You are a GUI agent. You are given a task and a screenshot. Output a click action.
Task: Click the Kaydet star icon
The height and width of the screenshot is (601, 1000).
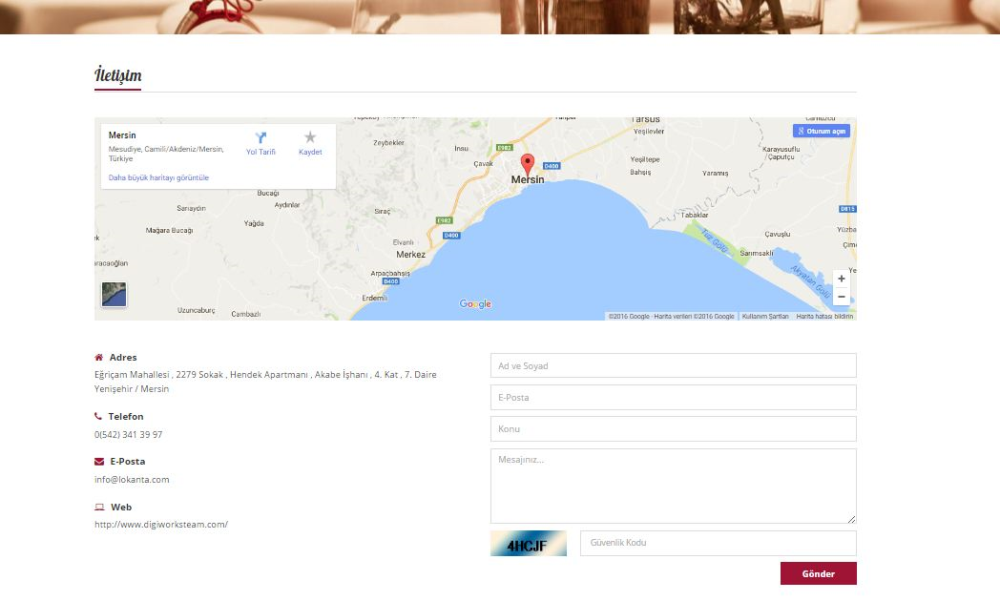pyautogui.click(x=310, y=137)
